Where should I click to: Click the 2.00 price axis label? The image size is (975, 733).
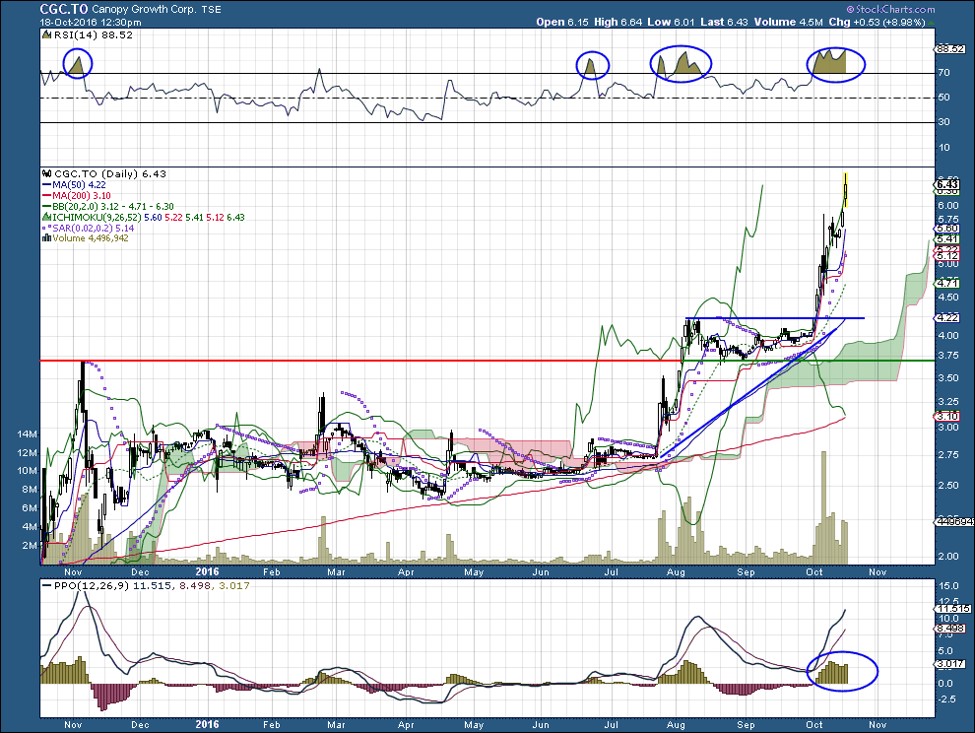click(x=948, y=556)
